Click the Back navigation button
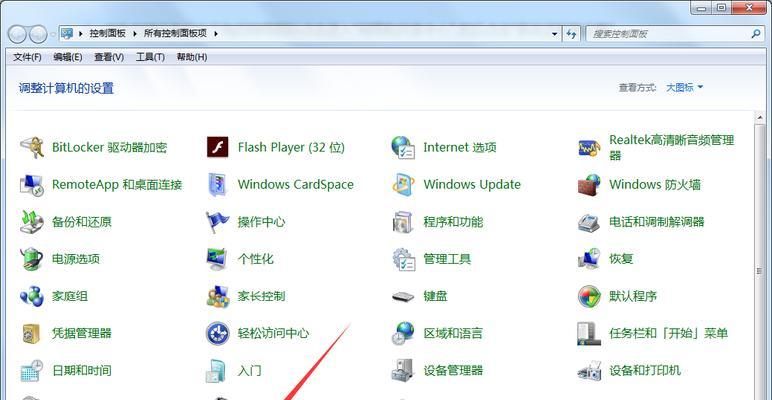772x400 pixels. (17, 34)
